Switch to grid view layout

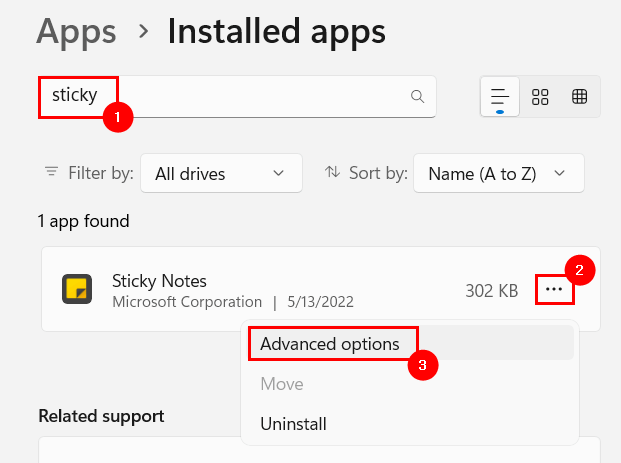[540, 97]
